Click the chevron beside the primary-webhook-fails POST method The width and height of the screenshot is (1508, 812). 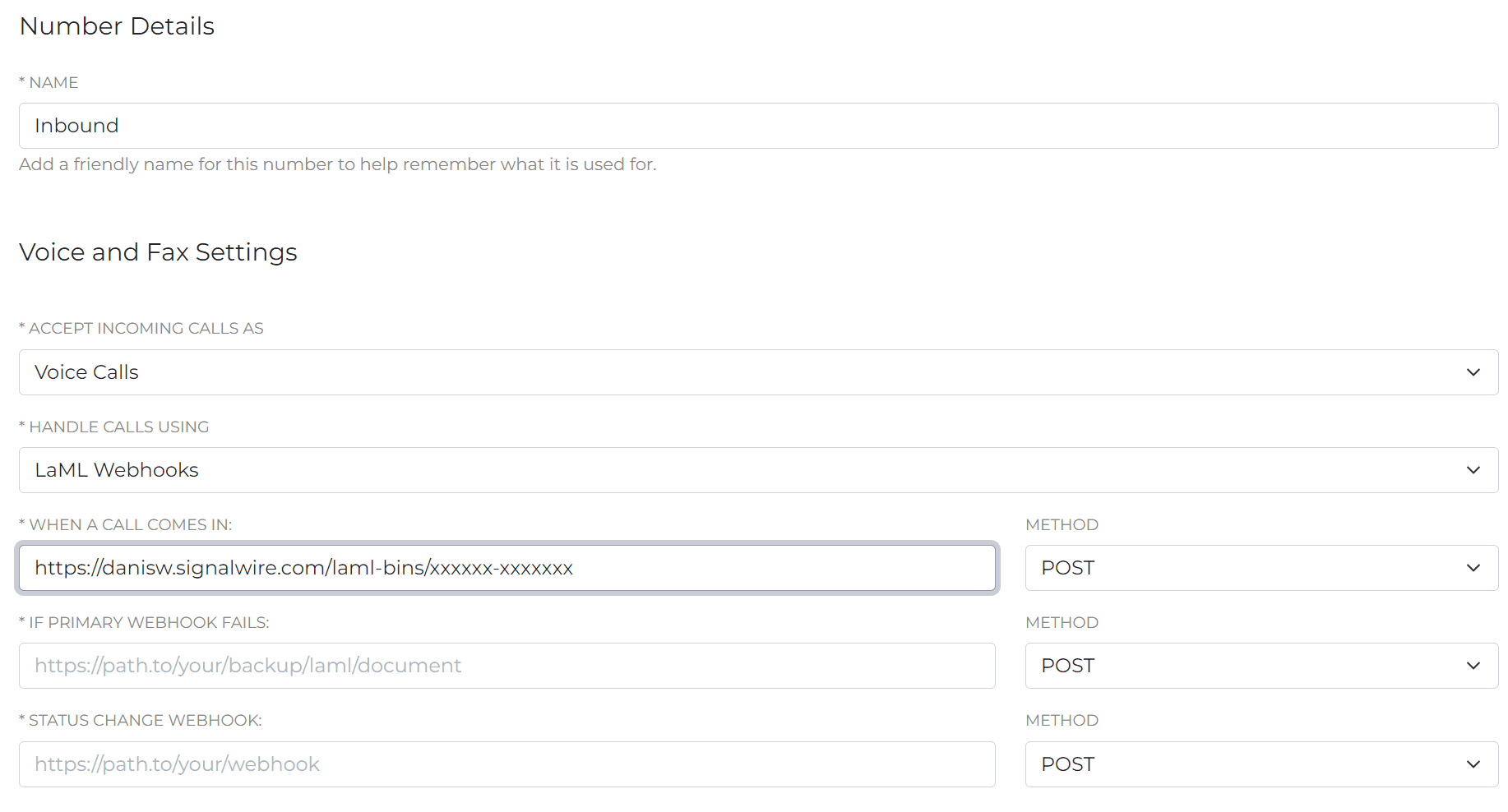tap(1473, 666)
